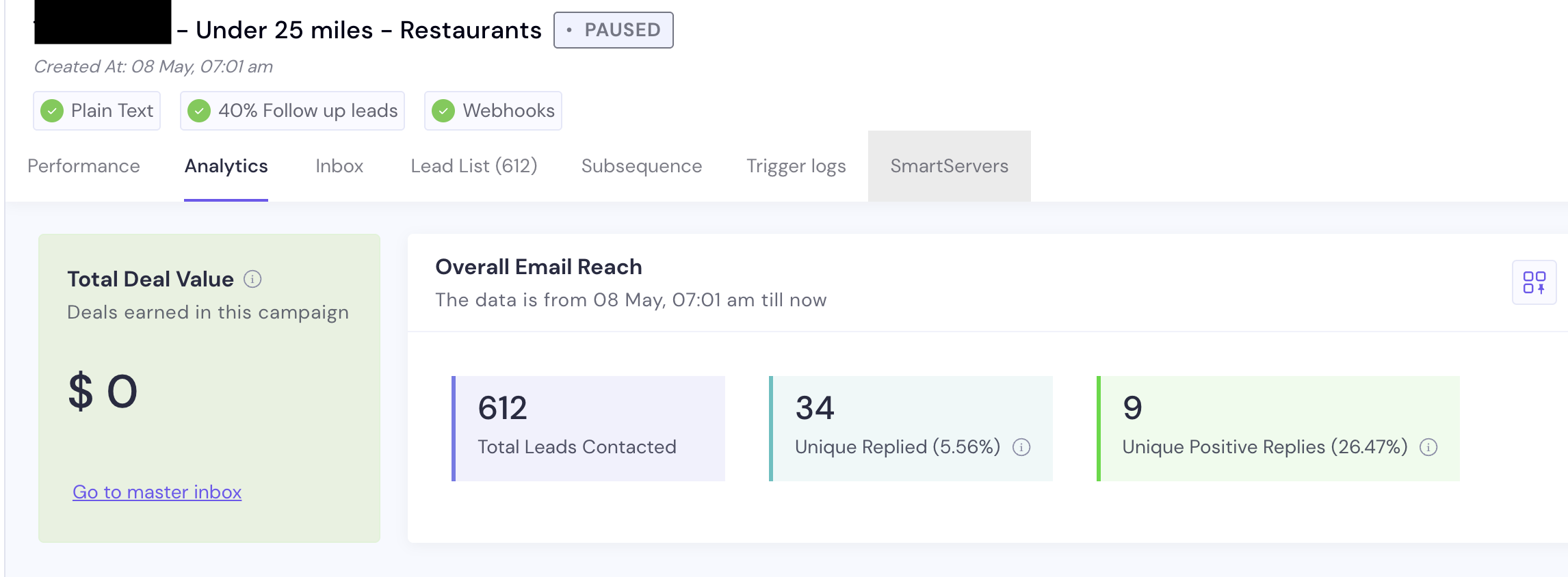
Task: Click the green check icon on Plain Text
Action: click(52, 111)
